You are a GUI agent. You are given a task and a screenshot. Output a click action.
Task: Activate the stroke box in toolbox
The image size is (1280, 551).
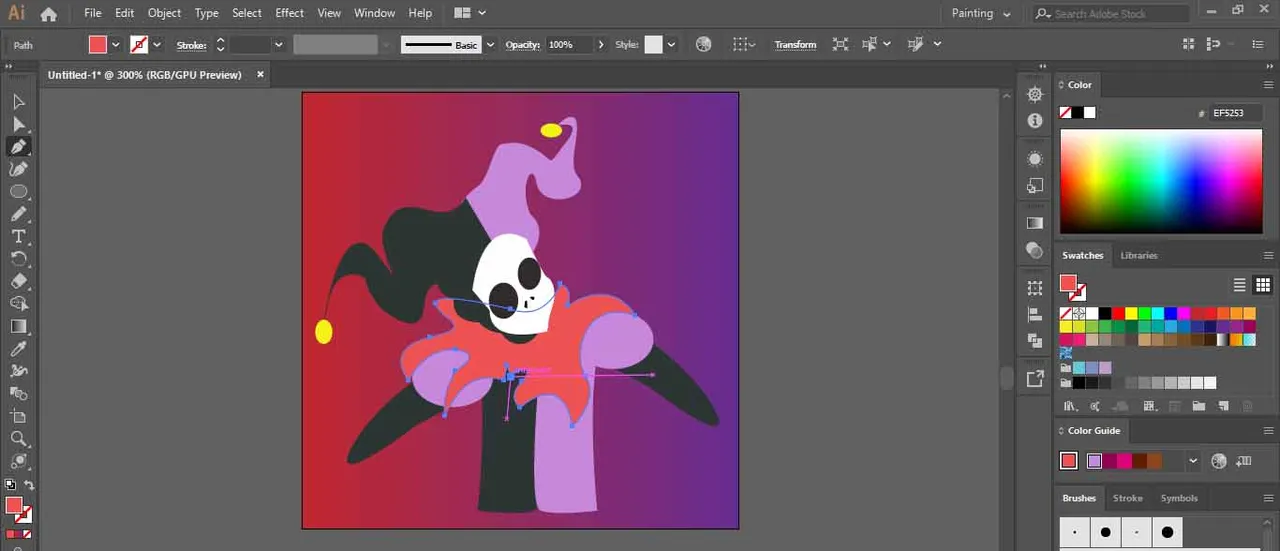(23, 515)
